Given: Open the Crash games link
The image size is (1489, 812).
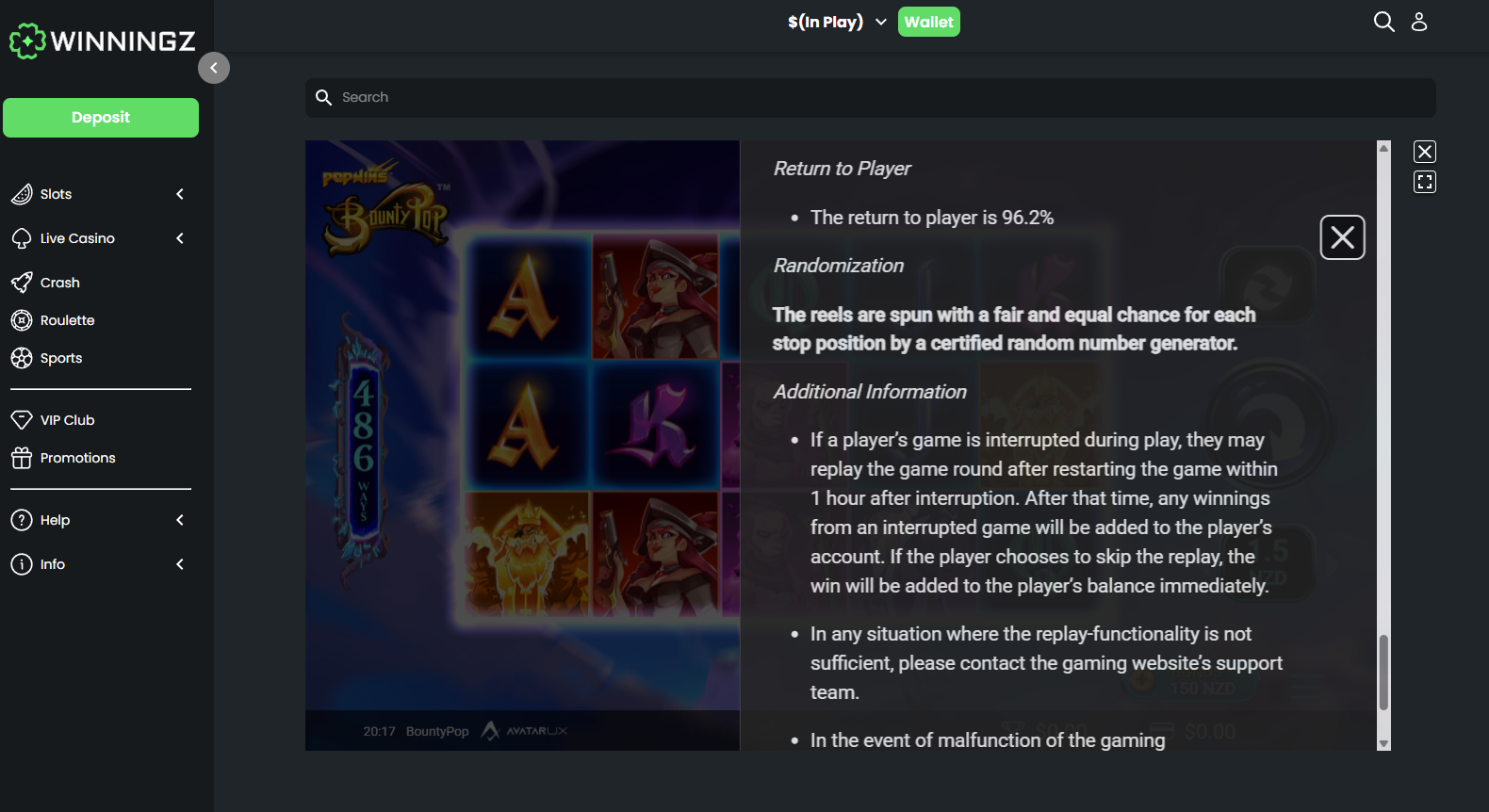Looking at the screenshot, I should 60,283.
